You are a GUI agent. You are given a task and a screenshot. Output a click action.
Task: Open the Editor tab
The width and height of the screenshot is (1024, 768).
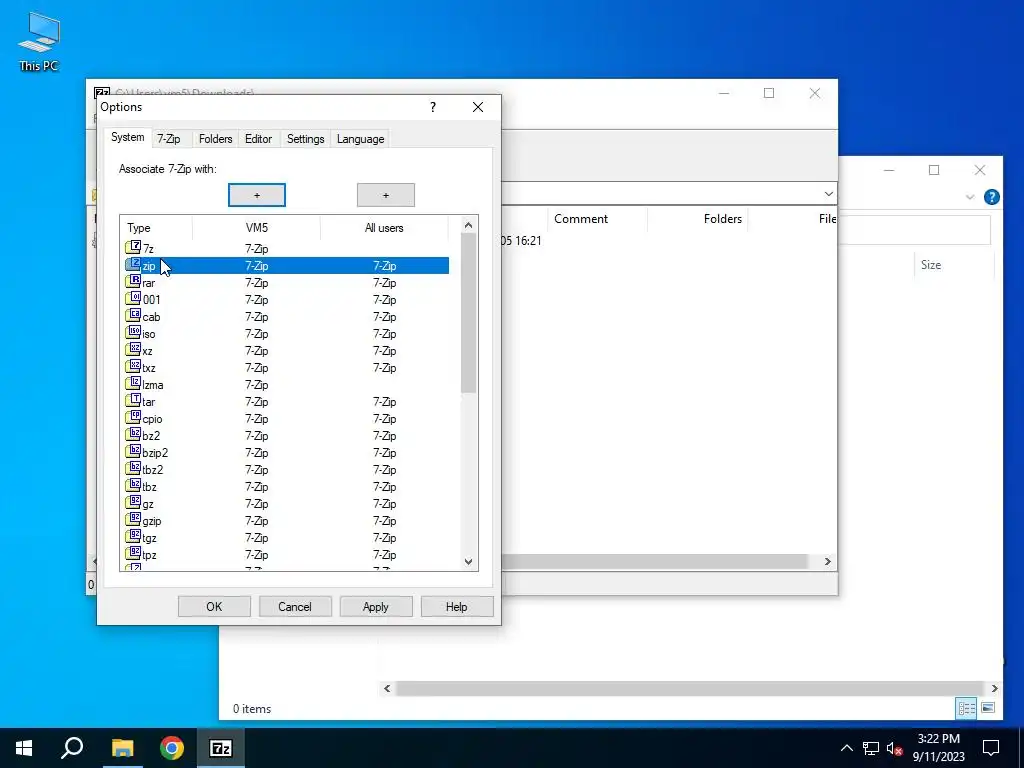[259, 139]
